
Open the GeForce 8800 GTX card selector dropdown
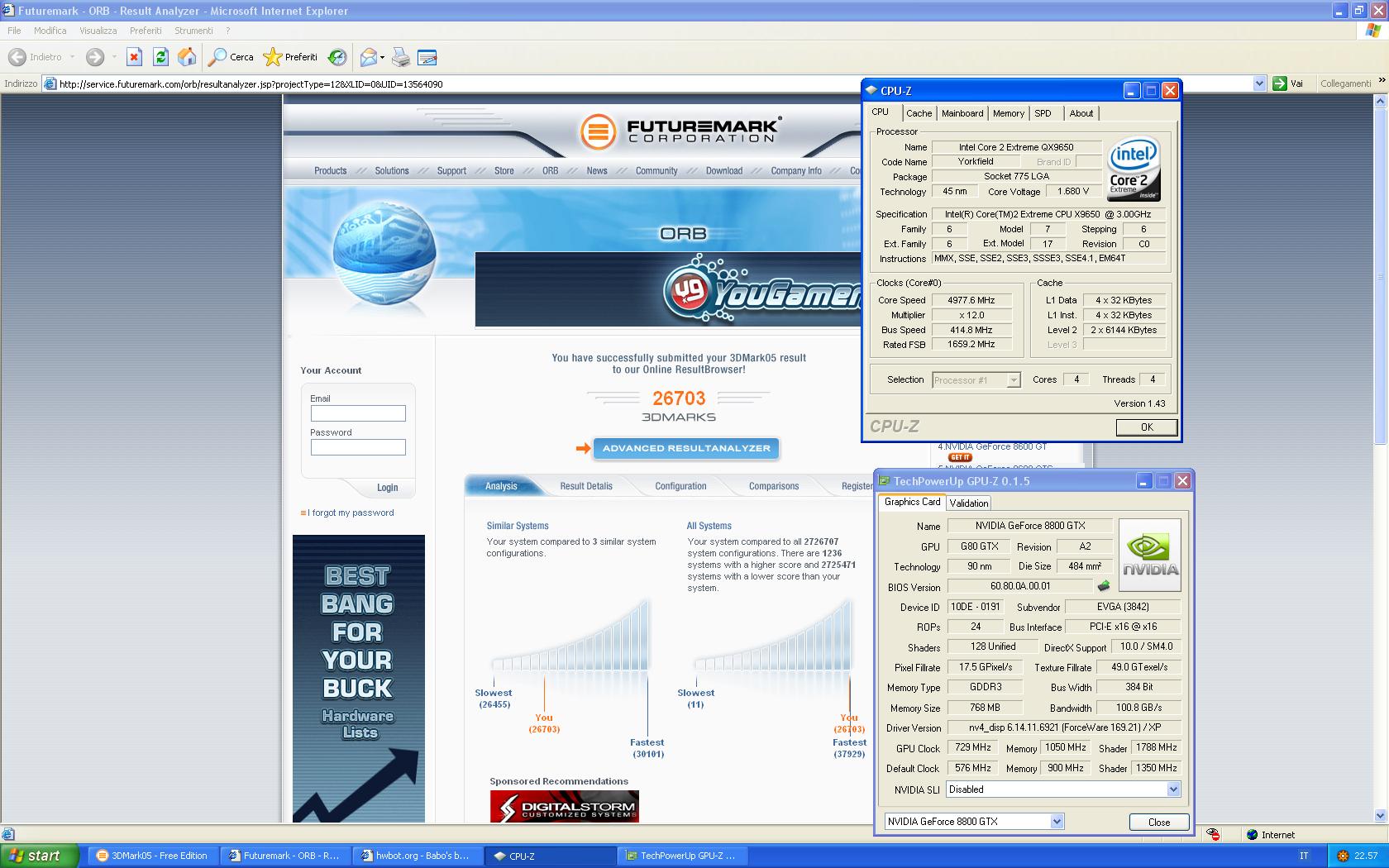[x=974, y=822]
